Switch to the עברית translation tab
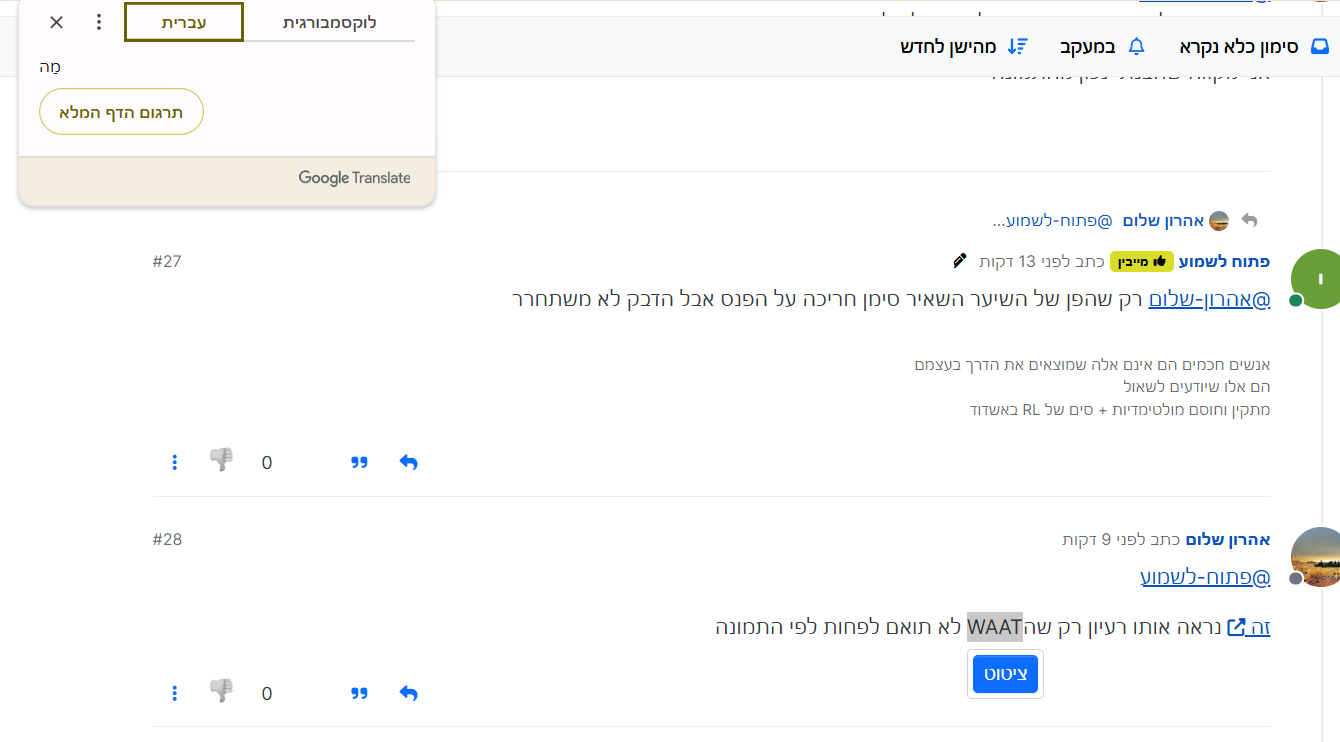Image resolution: width=1340 pixels, height=742 pixels. pos(184,22)
